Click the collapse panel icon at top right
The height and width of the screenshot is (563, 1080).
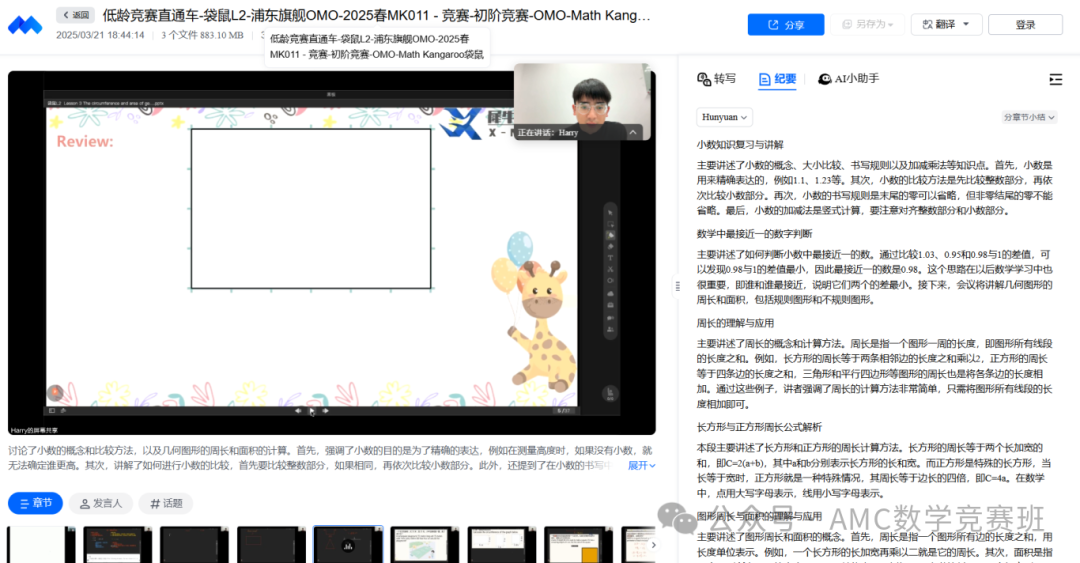tap(1055, 79)
